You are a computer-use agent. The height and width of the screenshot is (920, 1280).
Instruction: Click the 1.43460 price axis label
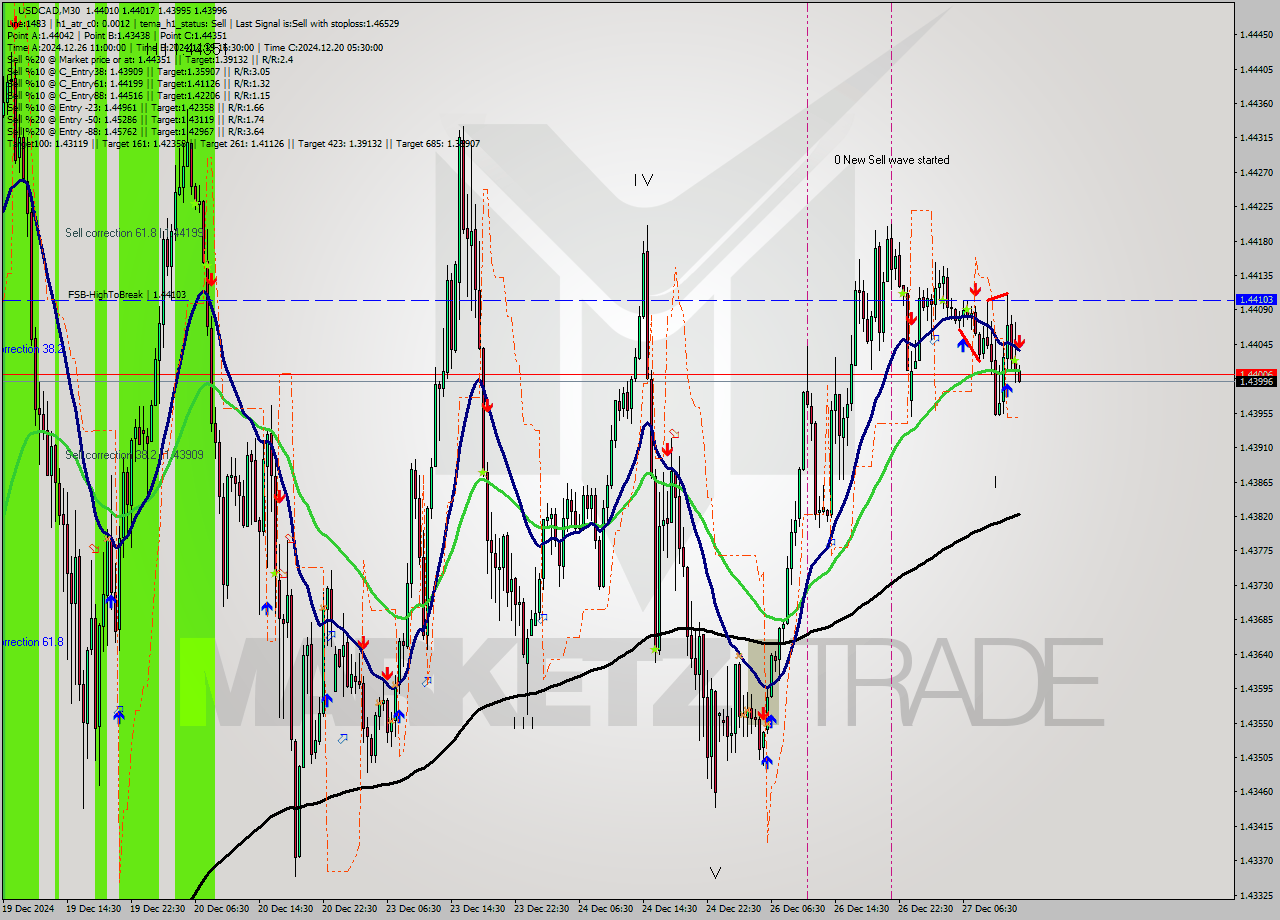tap(1256, 791)
